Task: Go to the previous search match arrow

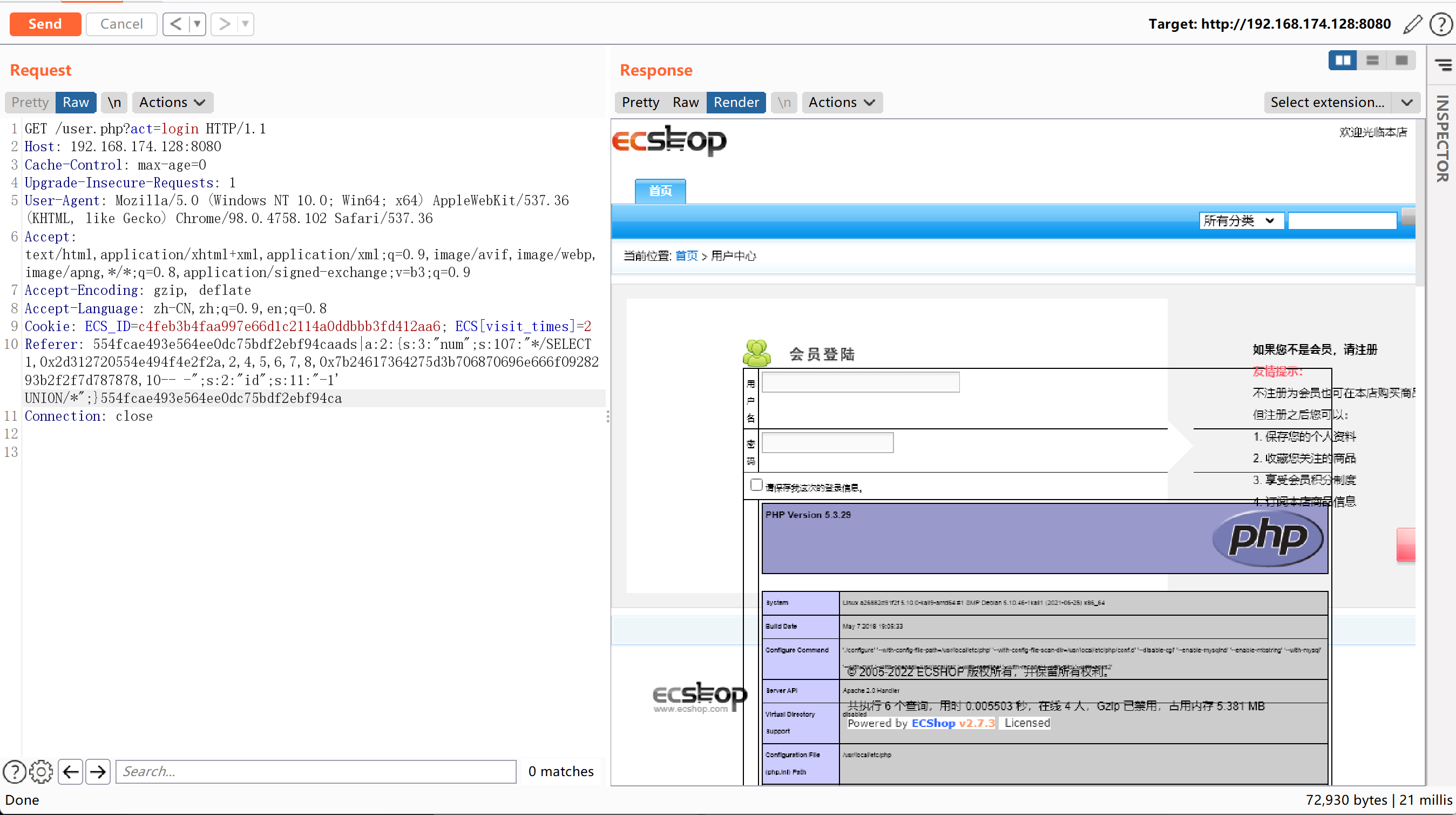Action: 71,771
